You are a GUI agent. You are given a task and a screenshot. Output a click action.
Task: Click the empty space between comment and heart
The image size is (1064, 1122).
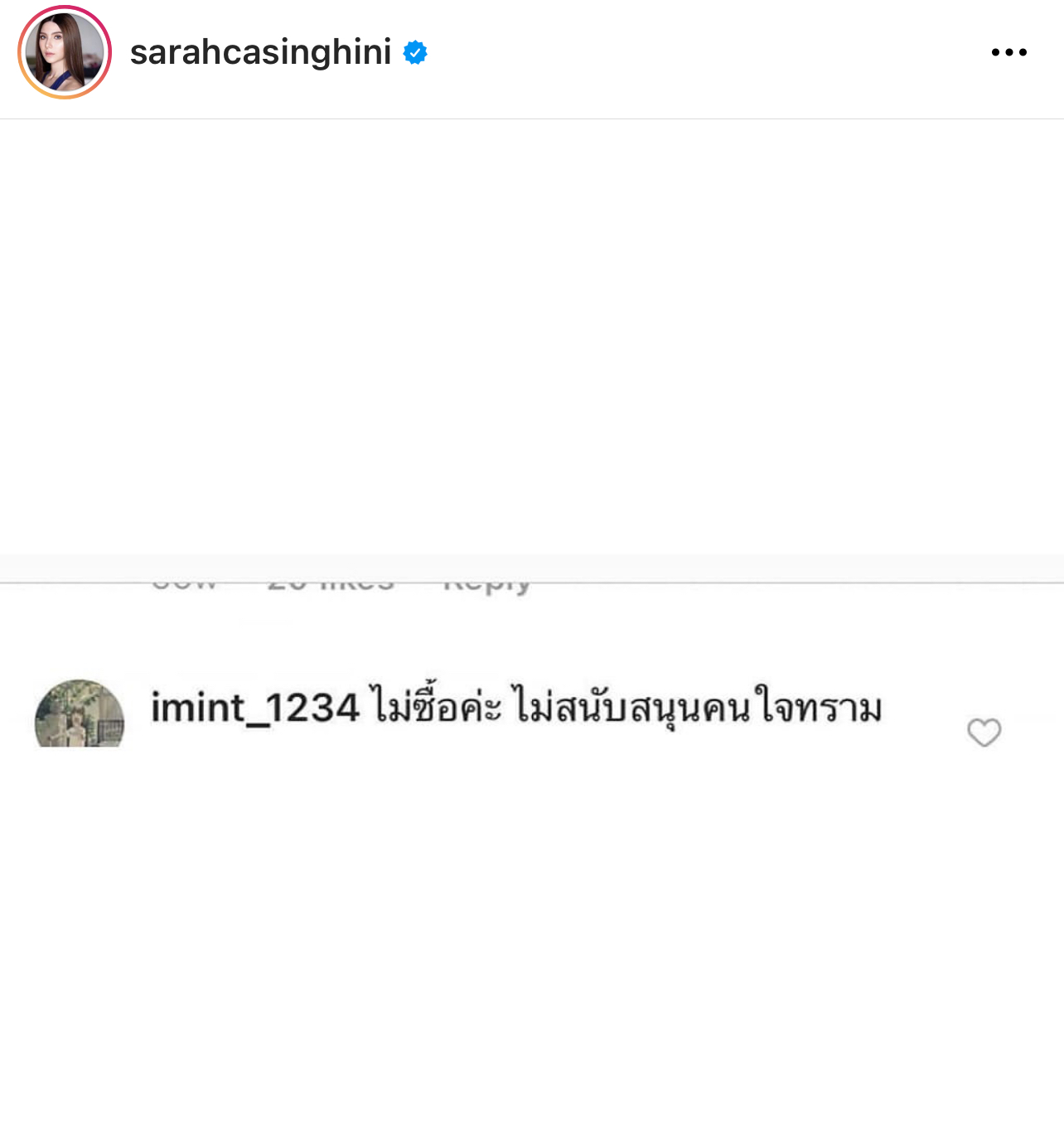tap(924, 713)
